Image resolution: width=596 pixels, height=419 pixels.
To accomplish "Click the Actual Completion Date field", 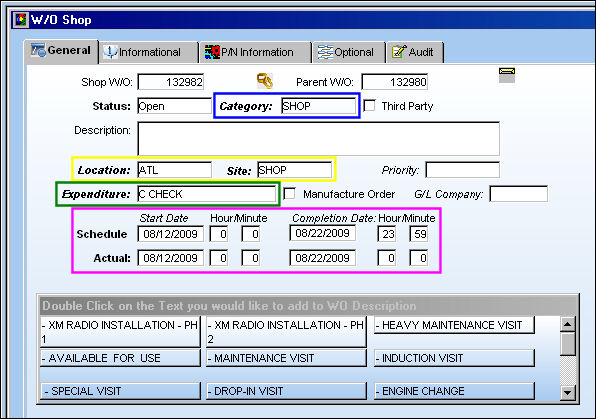I will 322,258.
